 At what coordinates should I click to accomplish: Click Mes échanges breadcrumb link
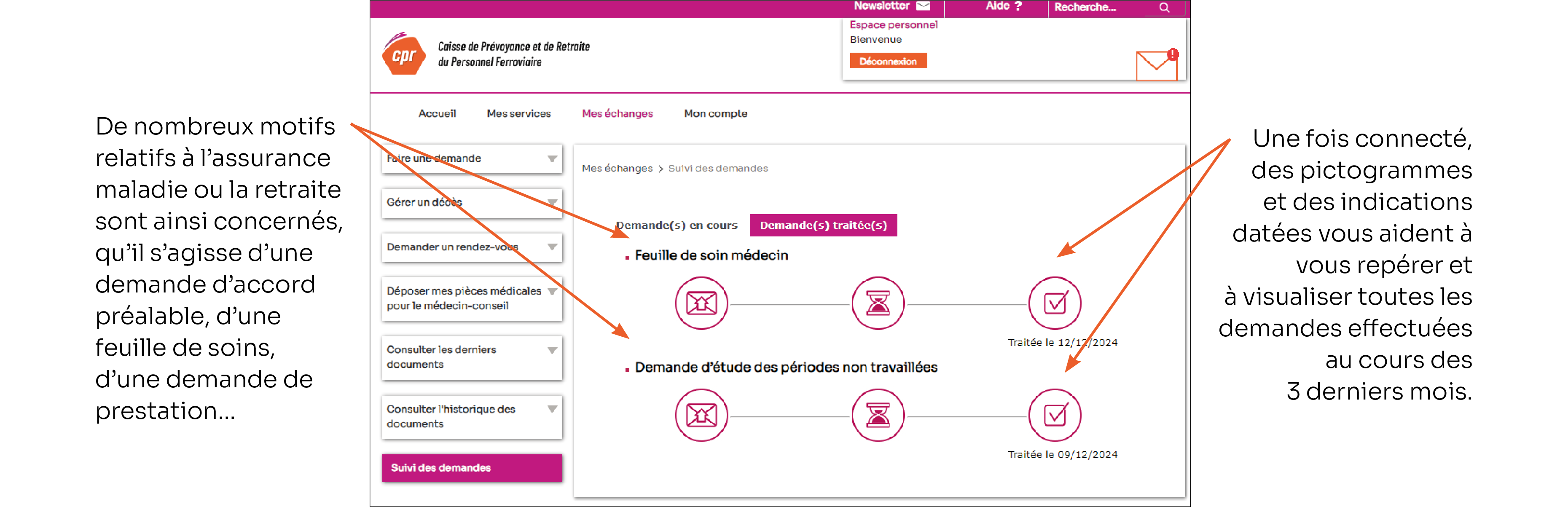pos(617,169)
